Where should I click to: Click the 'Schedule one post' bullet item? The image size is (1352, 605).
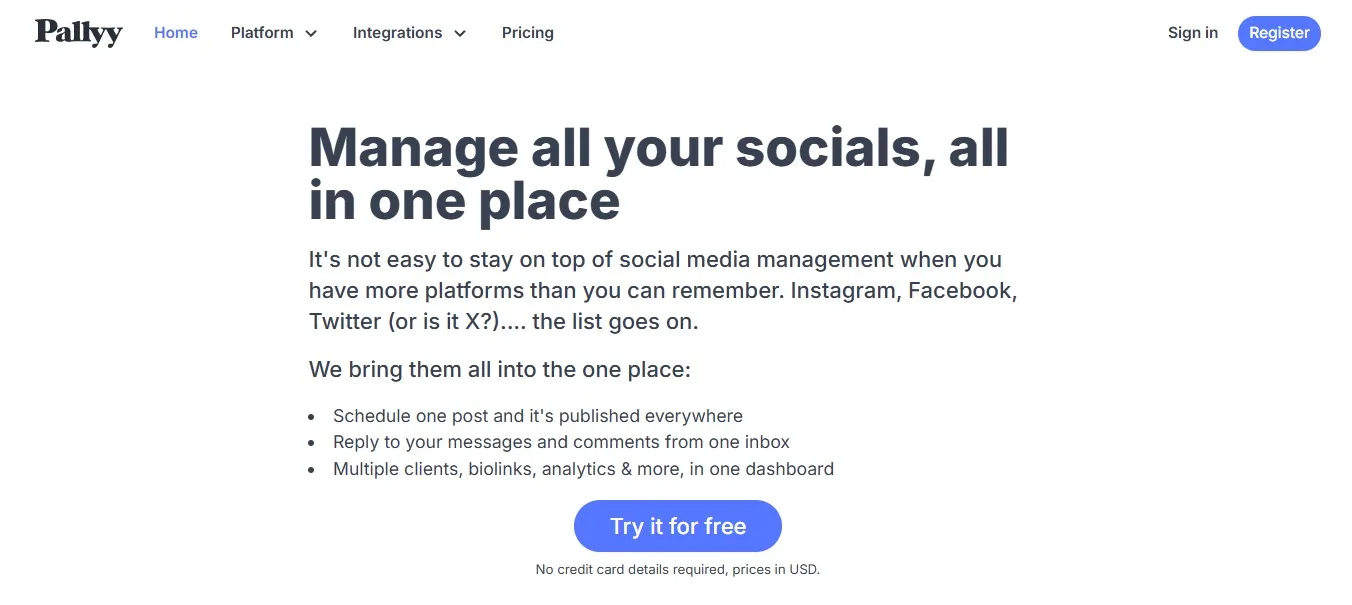click(537, 415)
